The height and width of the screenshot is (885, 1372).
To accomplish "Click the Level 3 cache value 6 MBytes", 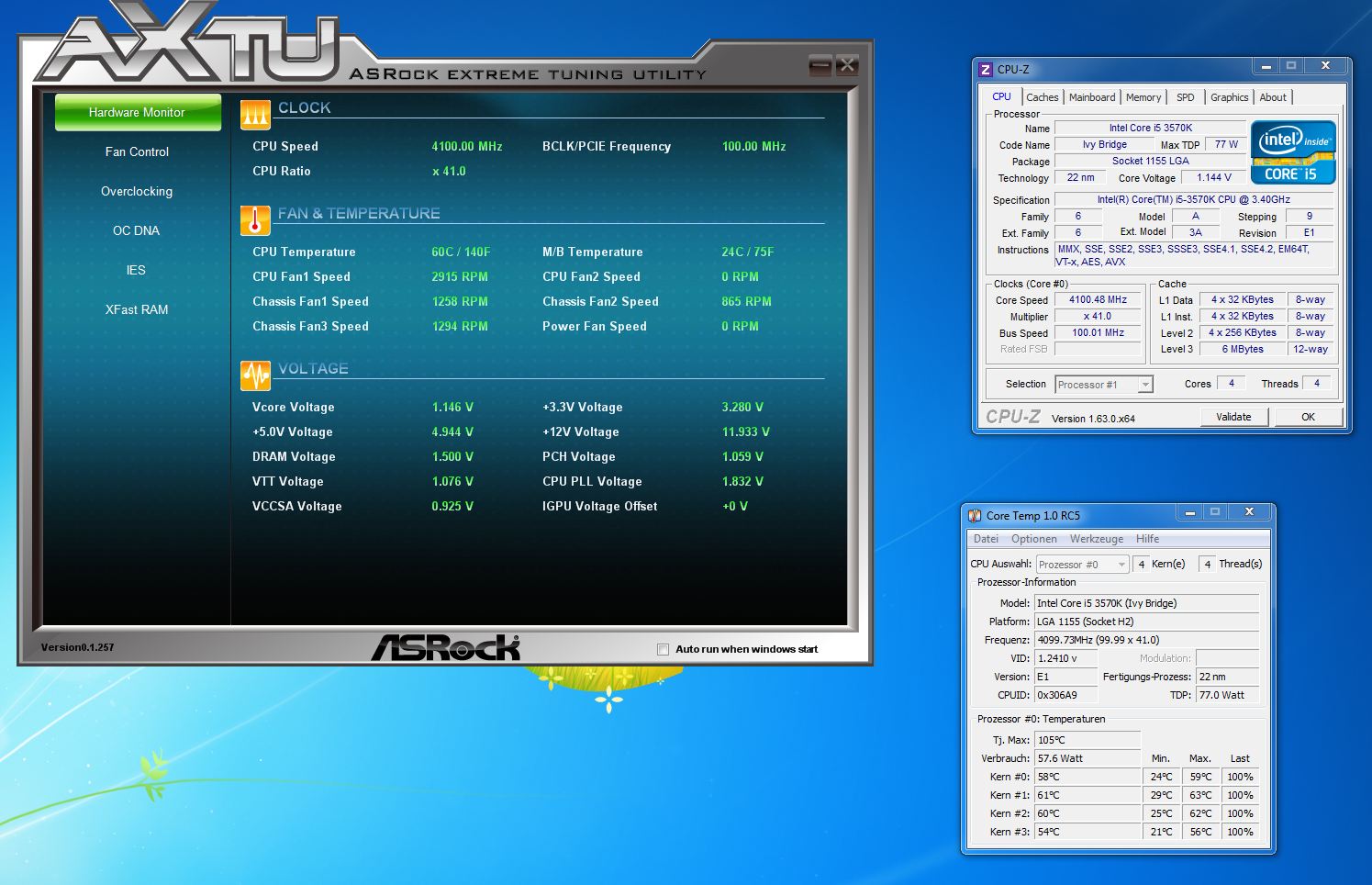I will coord(1242,349).
